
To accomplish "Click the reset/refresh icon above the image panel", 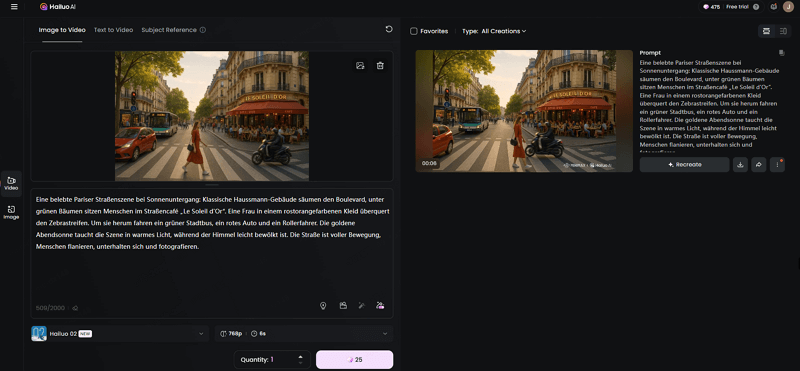I will (x=389, y=29).
